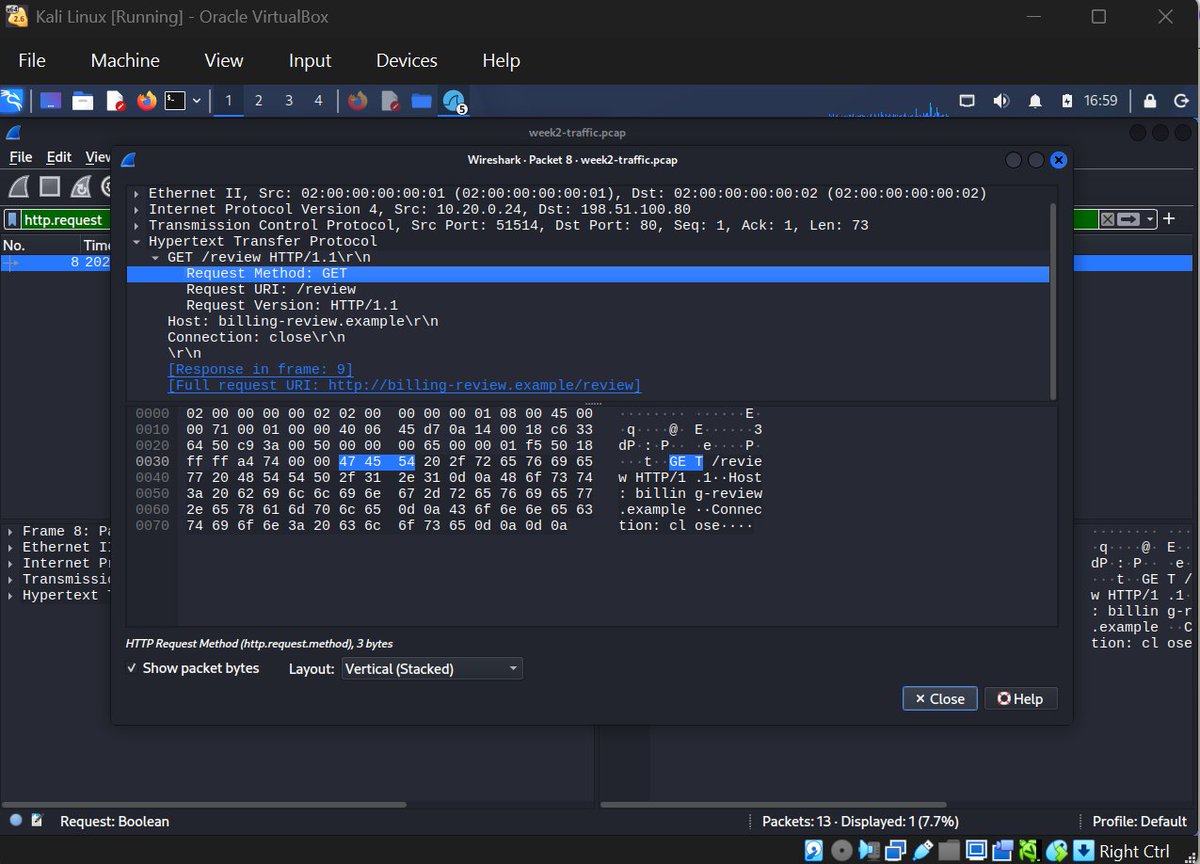Click the lock screen icon
The width and height of the screenshot is (1200, 864).
[1150, 101]
